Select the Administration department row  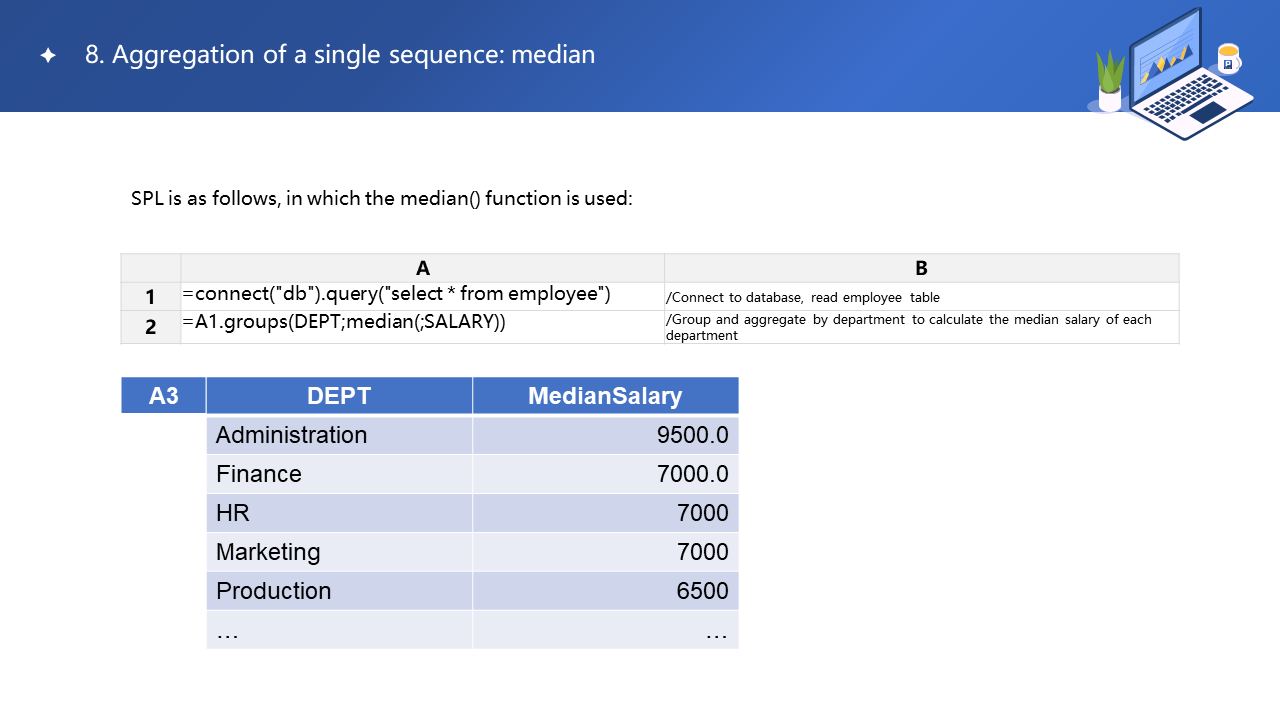[x=291, y=435]
